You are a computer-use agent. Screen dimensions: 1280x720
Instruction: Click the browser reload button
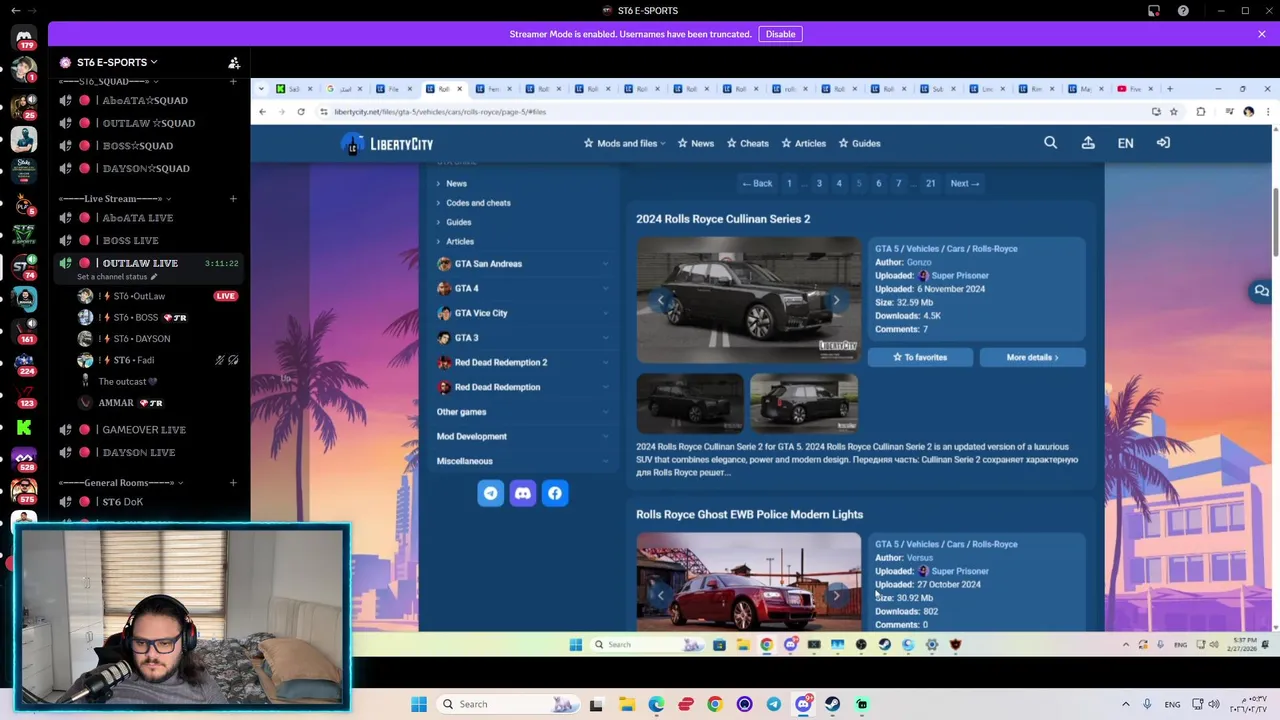[301, 112]
